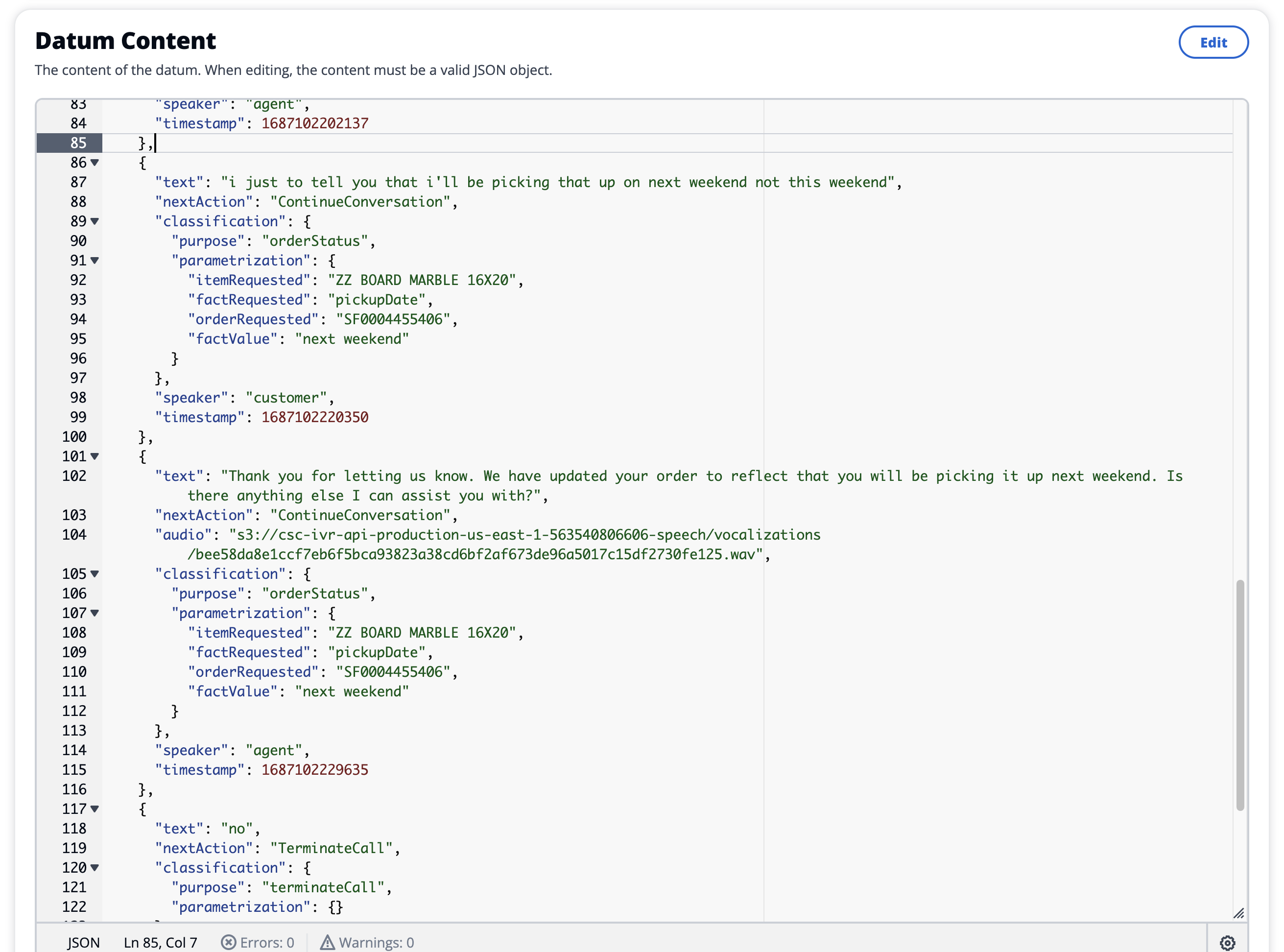Click the "agent" speaker value on line 114

274,750
